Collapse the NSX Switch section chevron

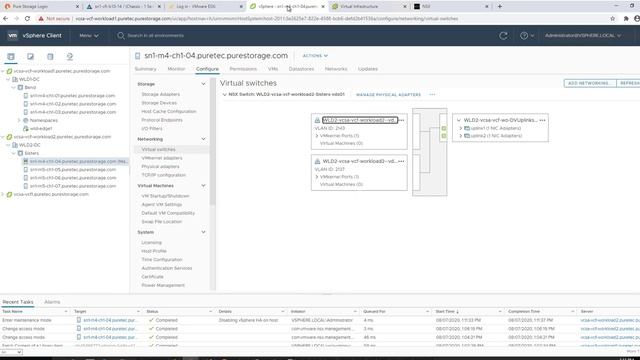224,95
